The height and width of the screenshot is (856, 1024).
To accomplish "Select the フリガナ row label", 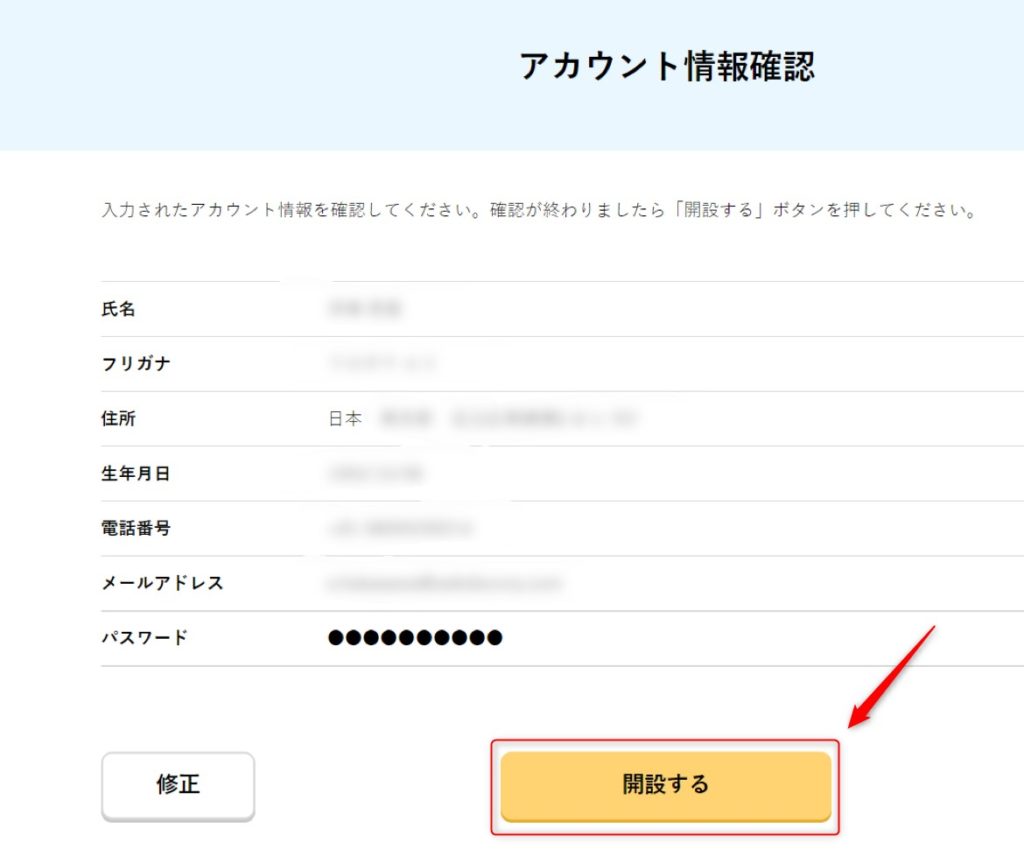I will [136, 364].
